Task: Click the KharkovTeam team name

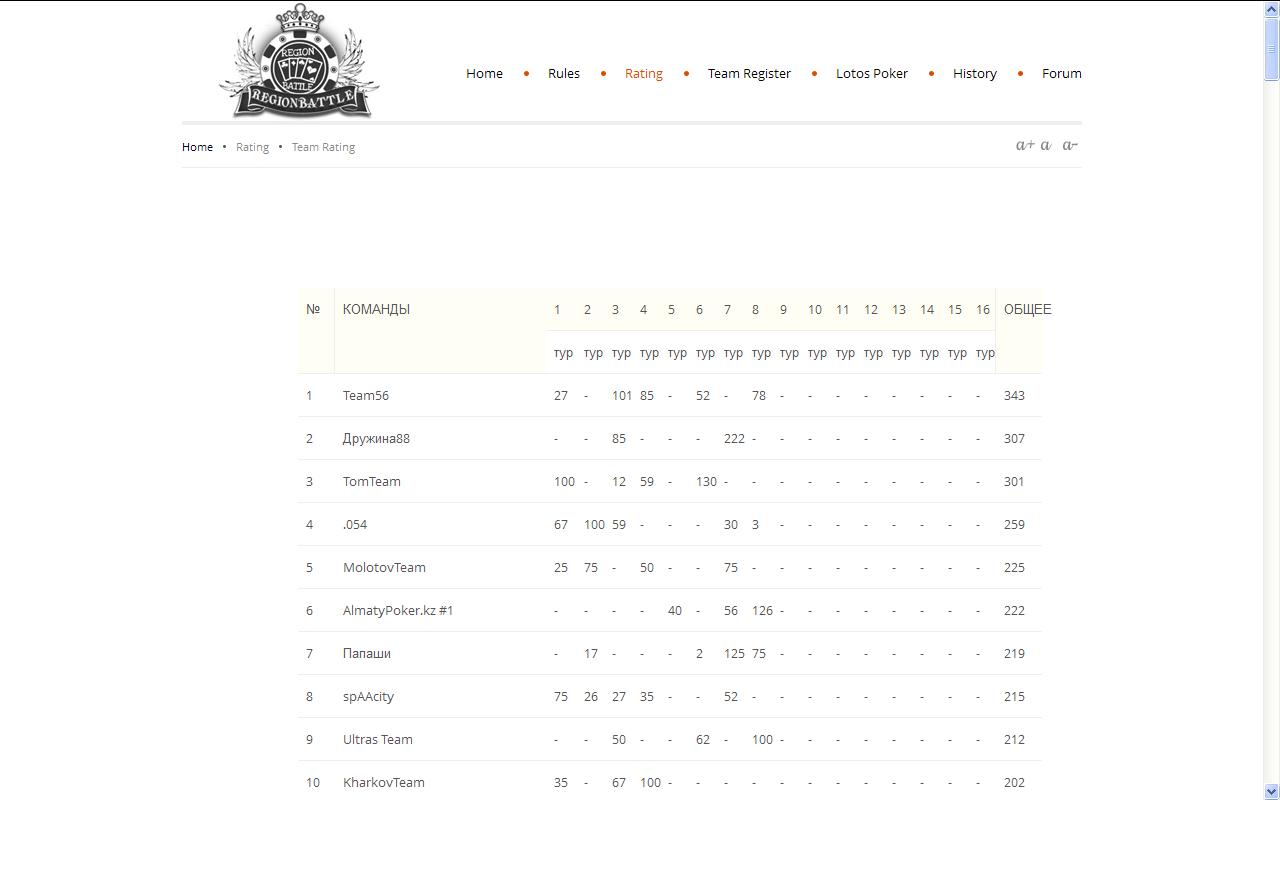Action: pyautogui.click(x=383, y=783)
